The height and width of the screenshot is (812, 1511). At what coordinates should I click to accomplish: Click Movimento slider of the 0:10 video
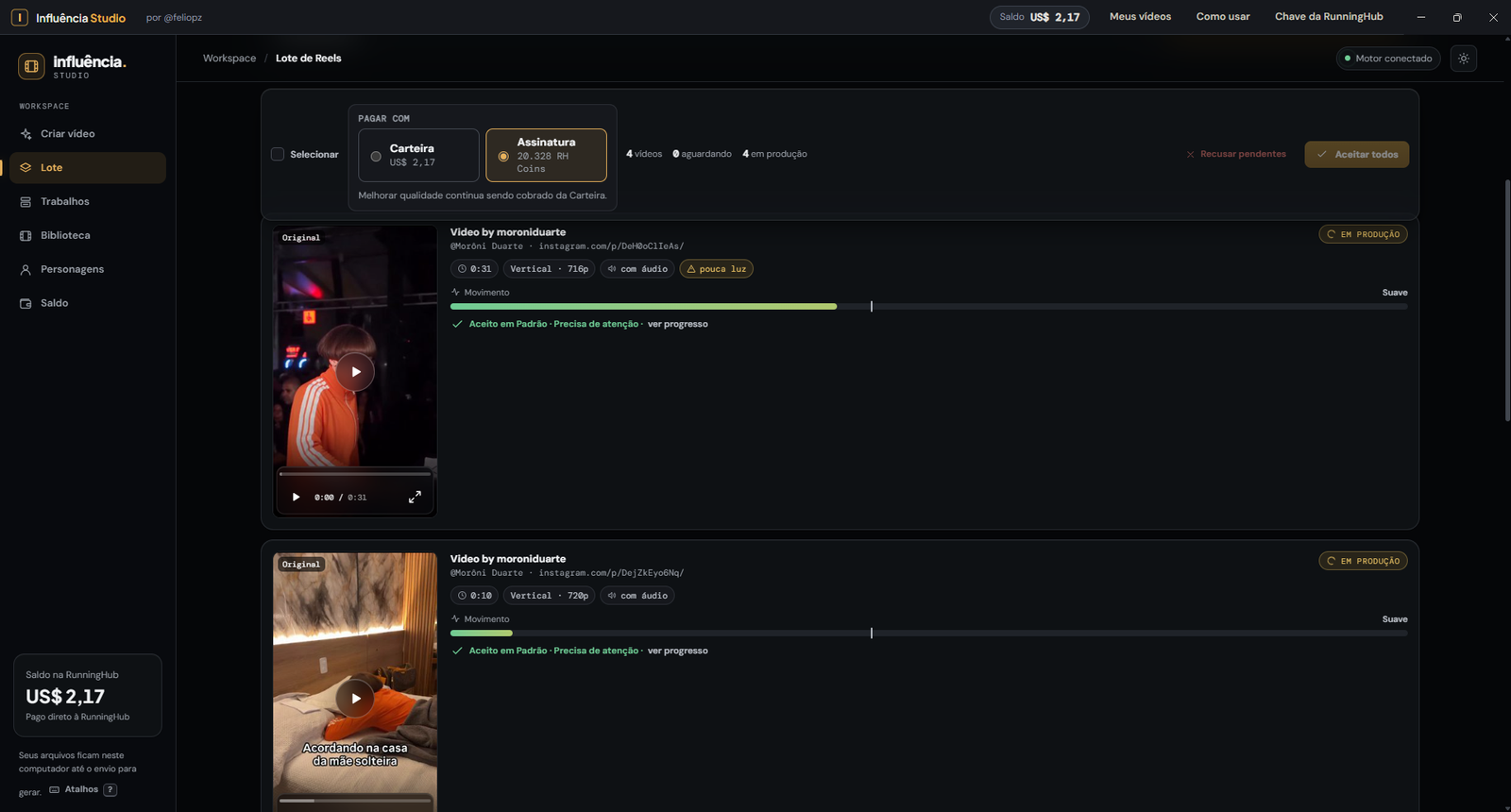pos(929,634)
